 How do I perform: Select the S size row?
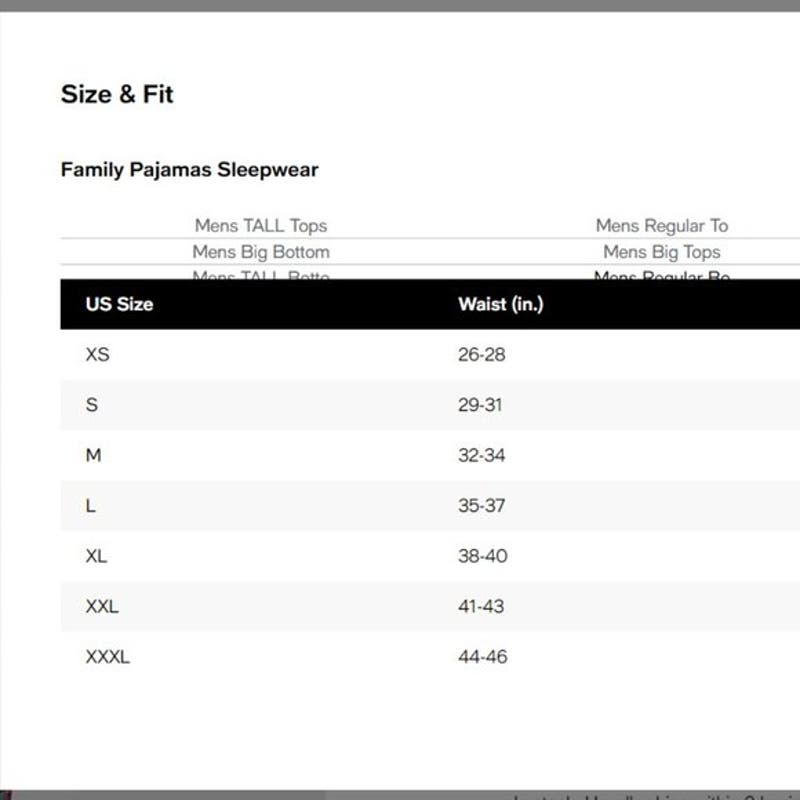(430, 405)
